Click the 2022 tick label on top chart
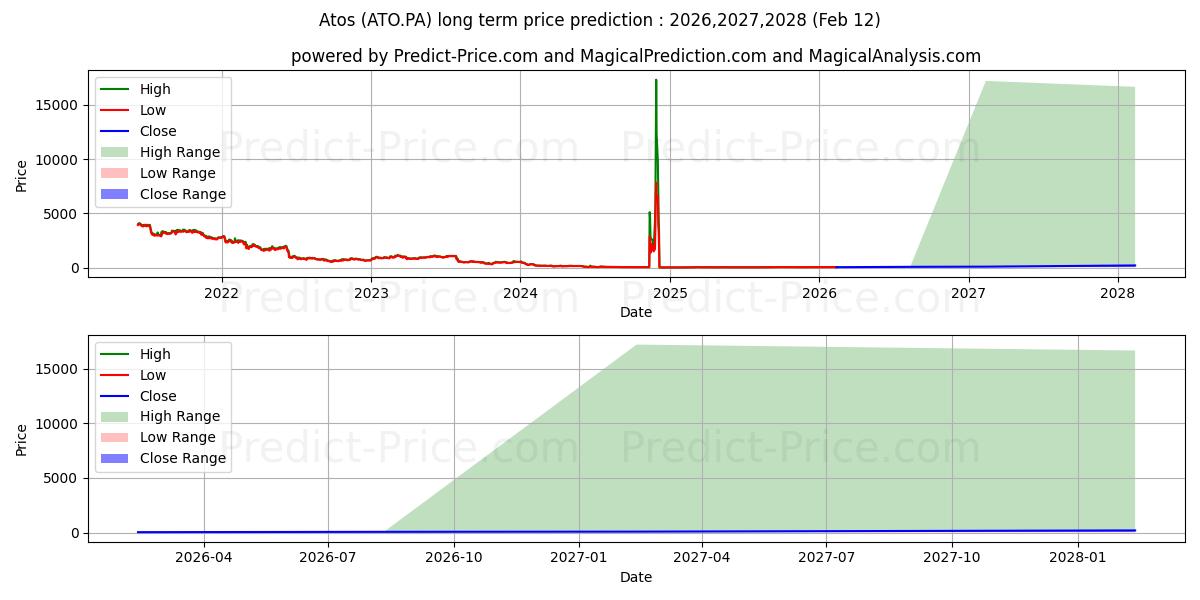This screenshot has height=600, width=1200. (x=221, y=293)
